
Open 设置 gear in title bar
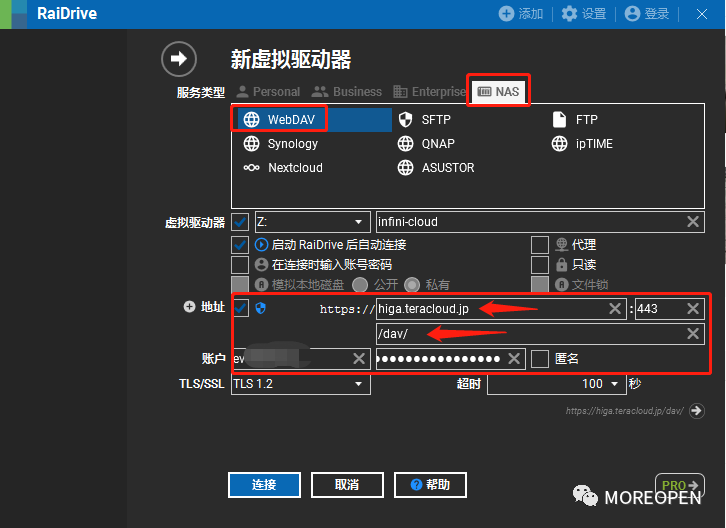click(x=569, y=13)
